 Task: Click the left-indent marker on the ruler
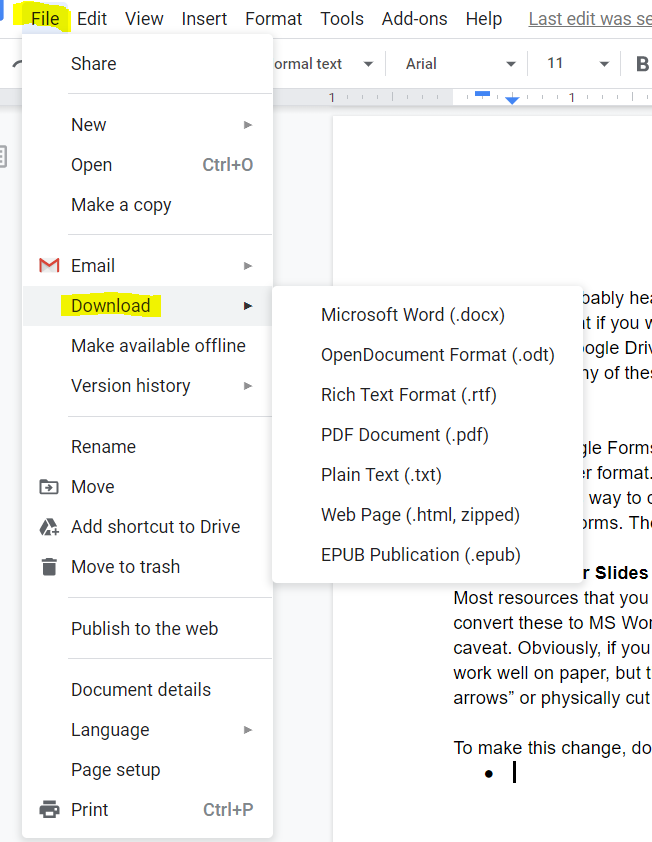tap(512, 100)
